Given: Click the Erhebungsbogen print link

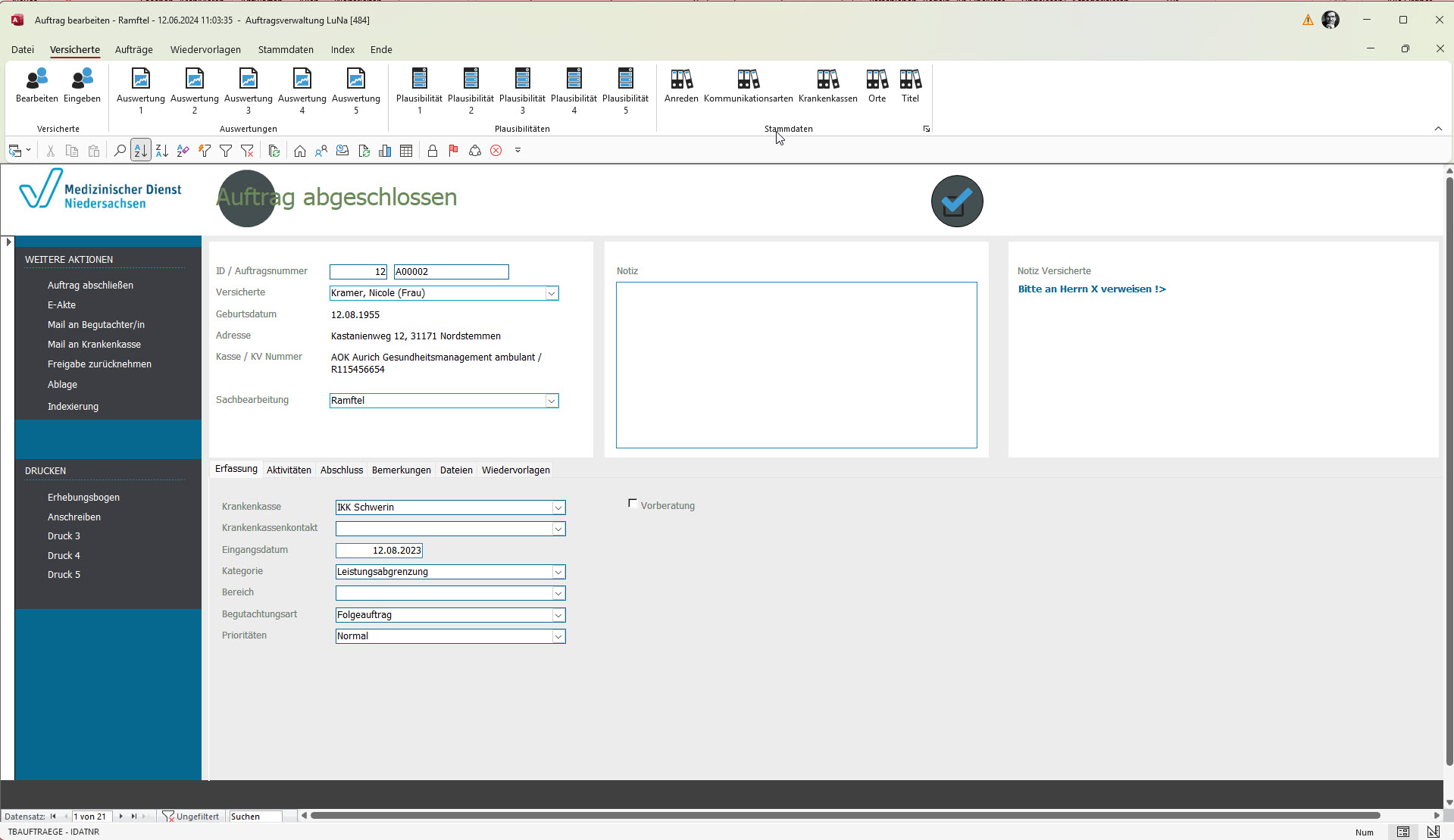Looking at the screenshot, I should pos(83,498).
